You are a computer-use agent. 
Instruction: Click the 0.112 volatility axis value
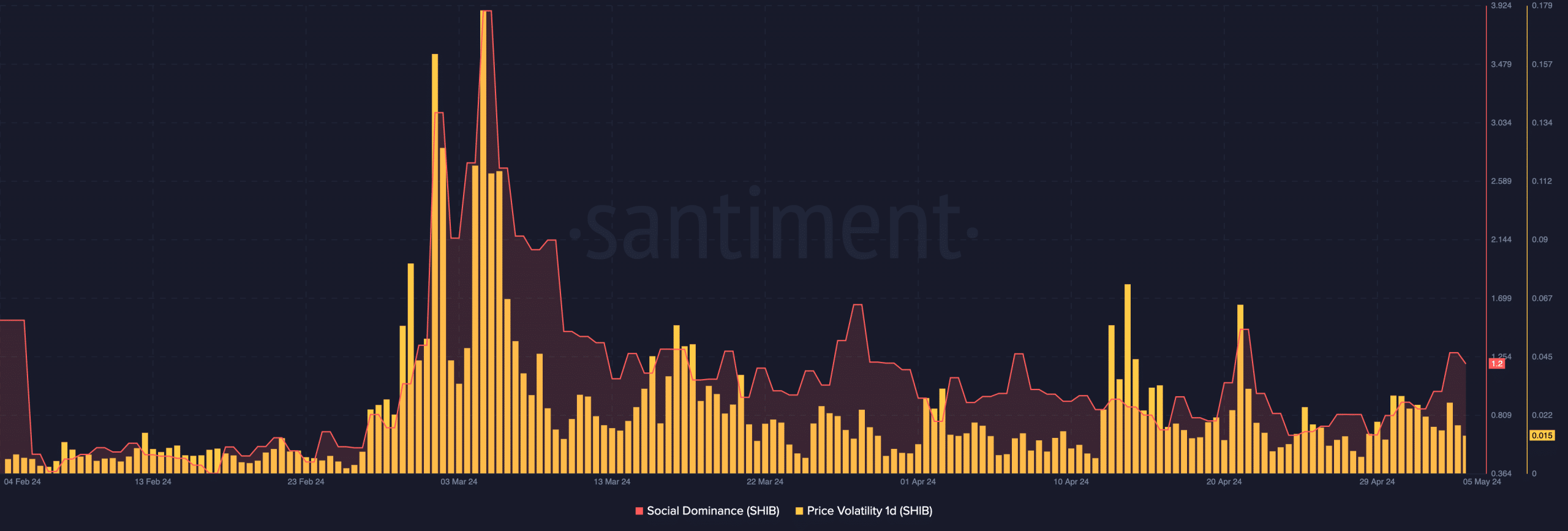(1542, 181)
